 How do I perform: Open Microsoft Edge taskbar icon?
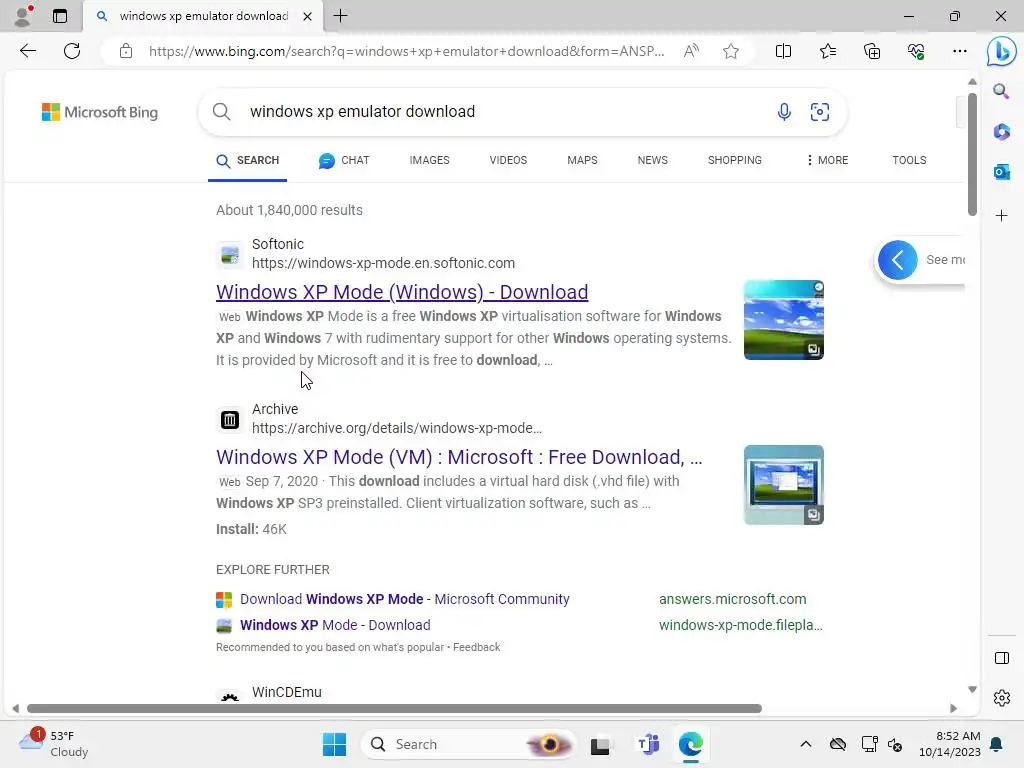(x=690, y=744)
